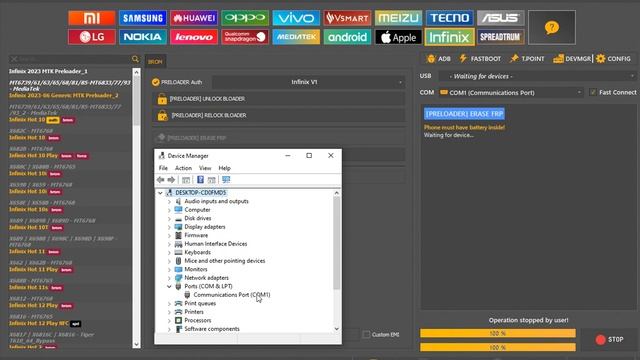The height and width of the screenshot is (360, 640).
Task: Choose the Nokia brand logo
Action: tap(143, 37)
